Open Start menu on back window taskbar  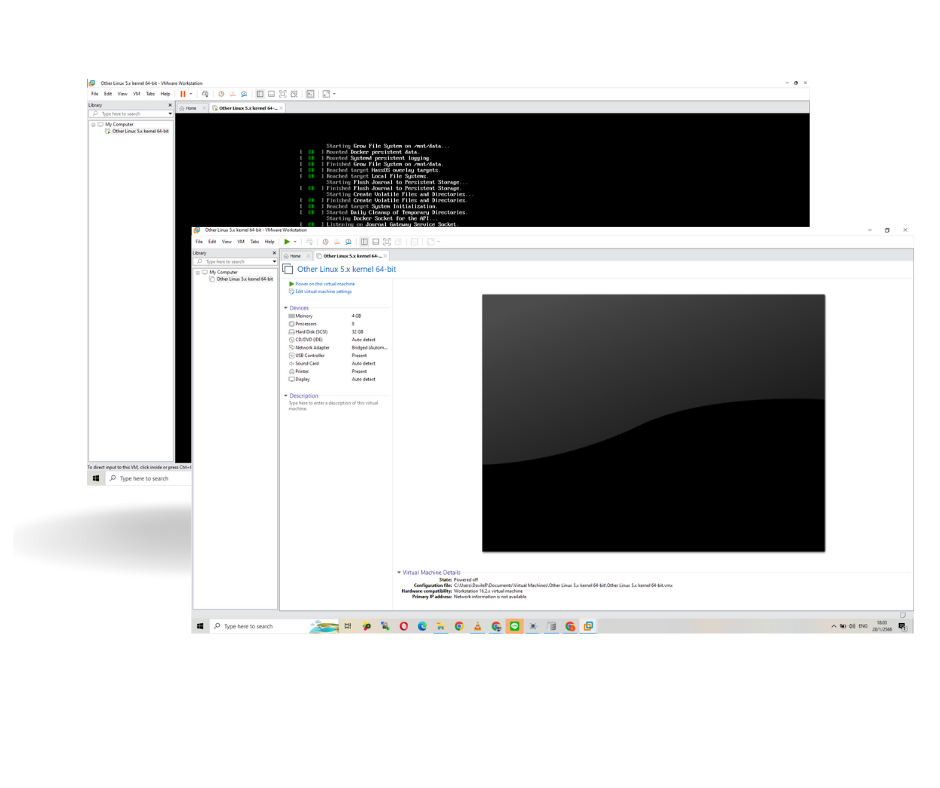pyautogui.click(x=96, y=479)
